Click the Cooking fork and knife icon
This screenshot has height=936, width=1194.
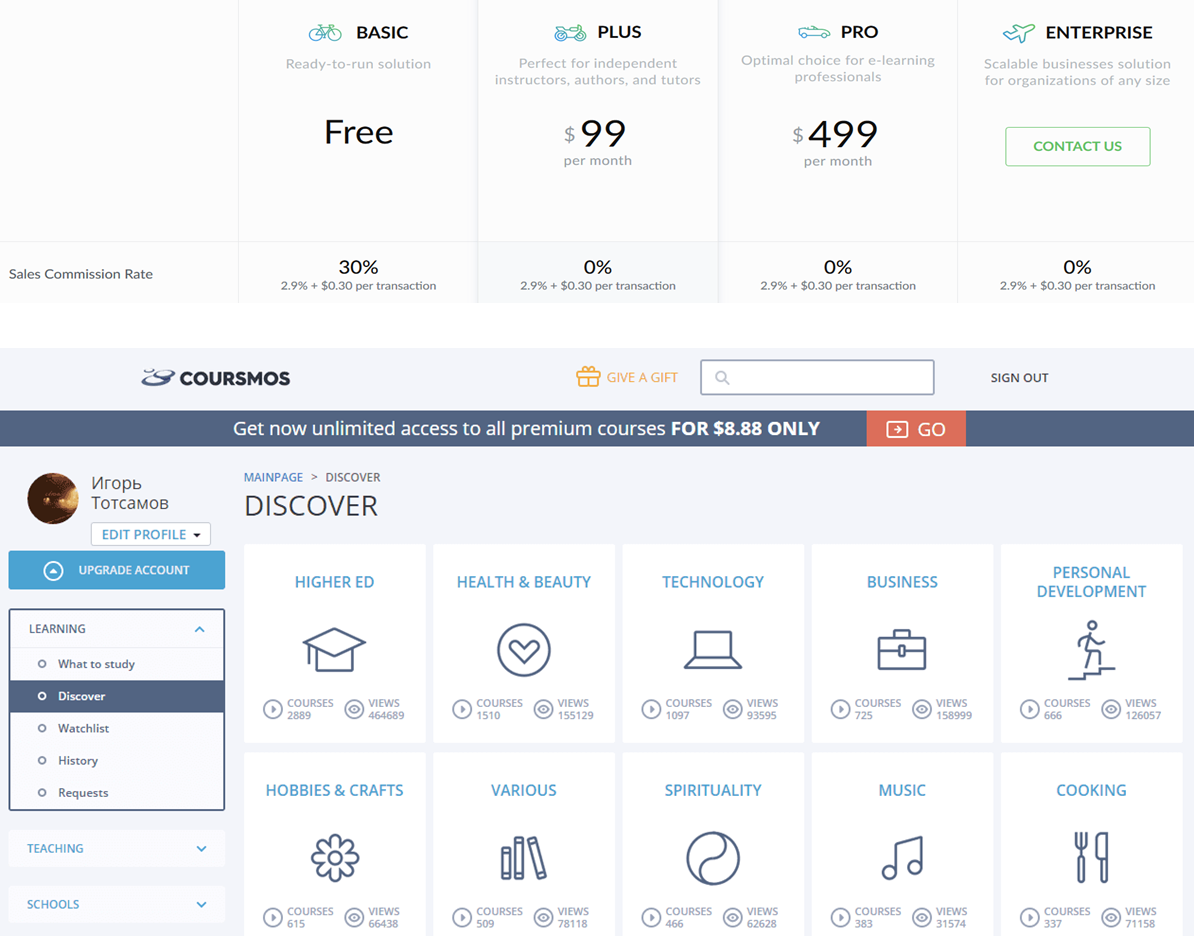pos(1091,858)
